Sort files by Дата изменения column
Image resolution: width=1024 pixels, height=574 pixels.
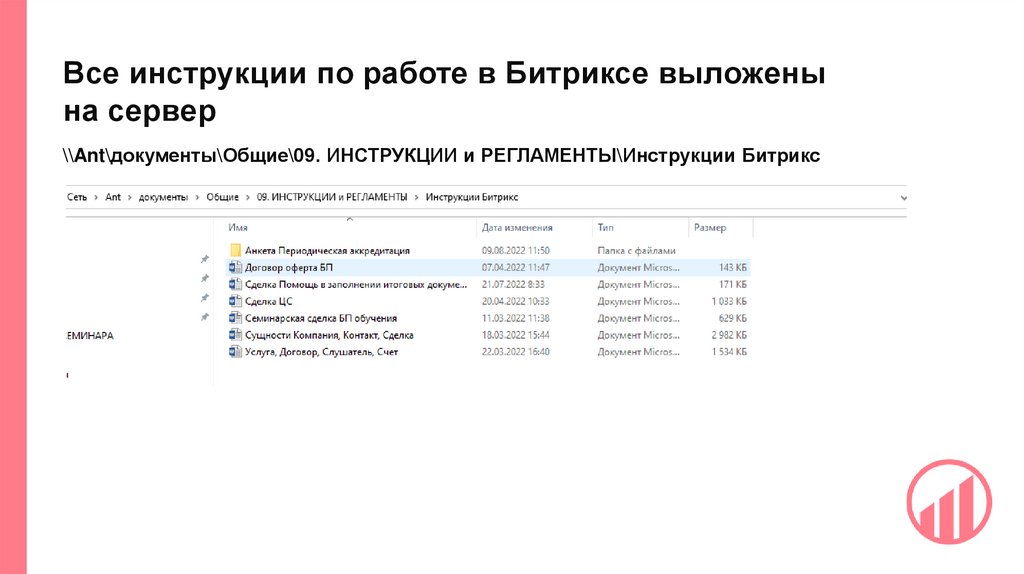(x=517, y=227)
